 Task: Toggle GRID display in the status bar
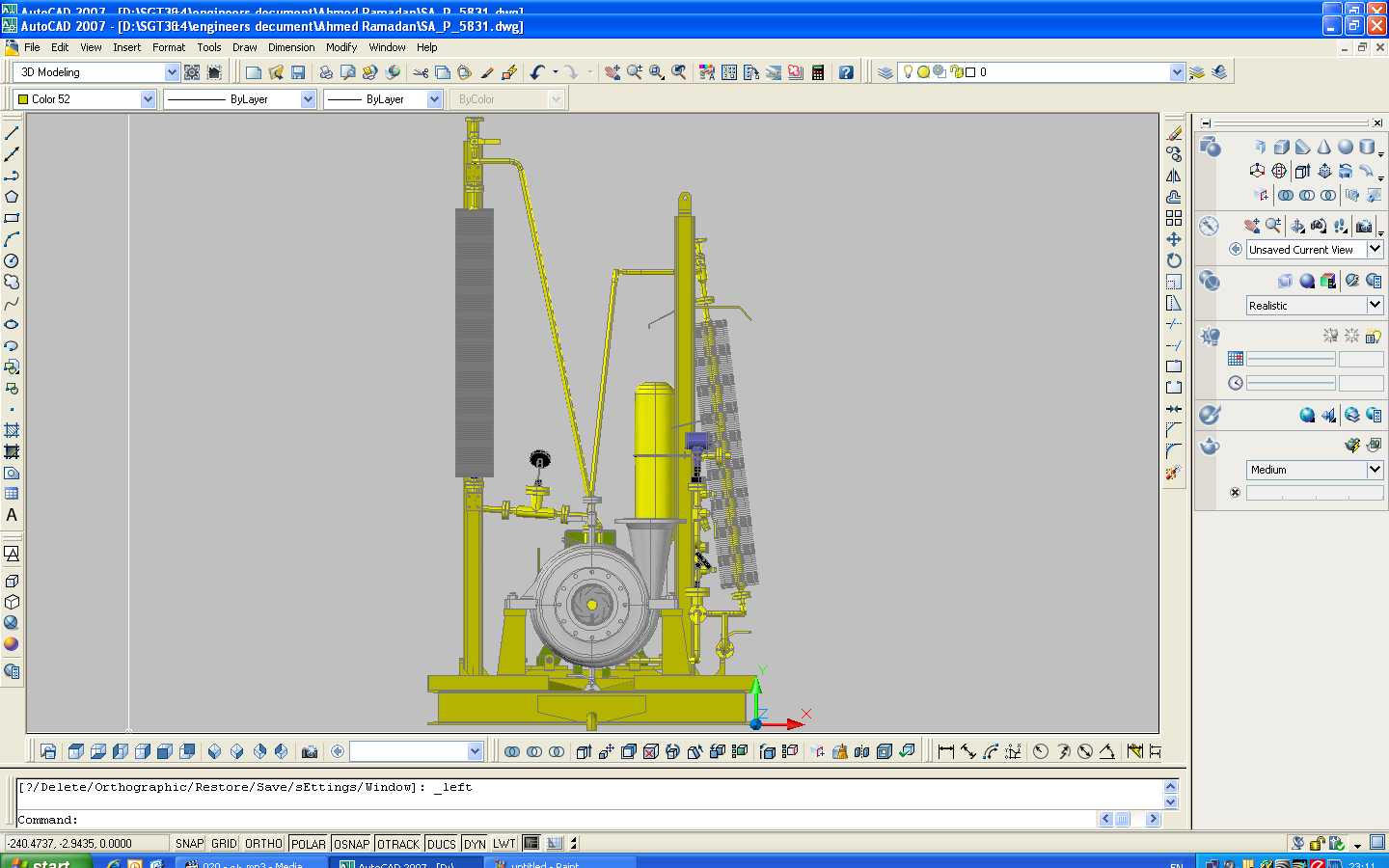(224, 844)
